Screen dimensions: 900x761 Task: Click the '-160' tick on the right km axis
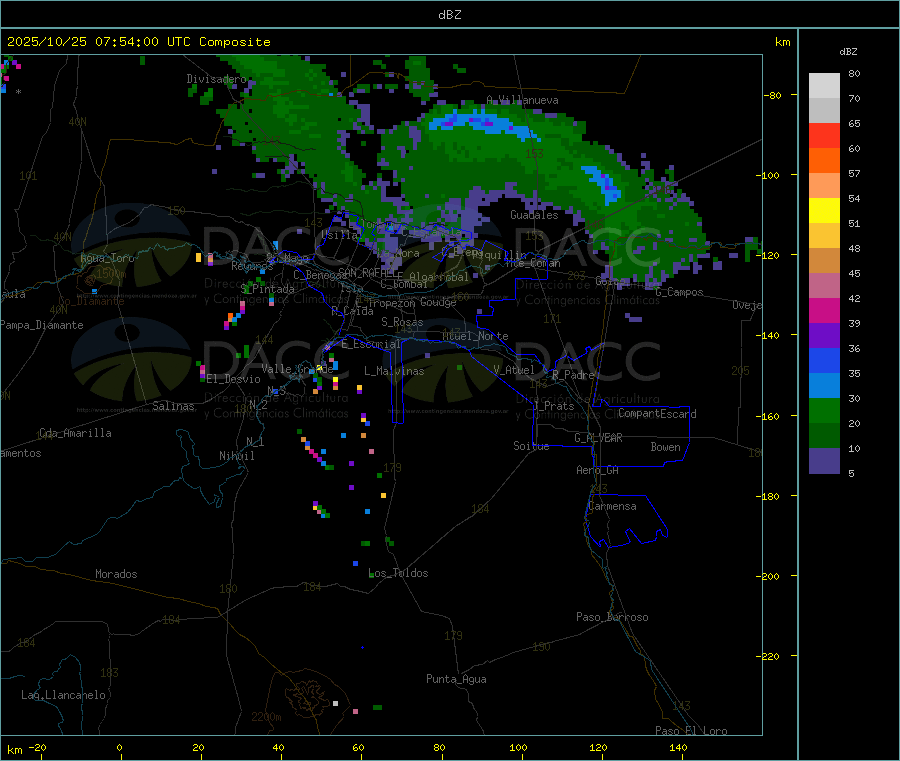[x=768, y=416]
